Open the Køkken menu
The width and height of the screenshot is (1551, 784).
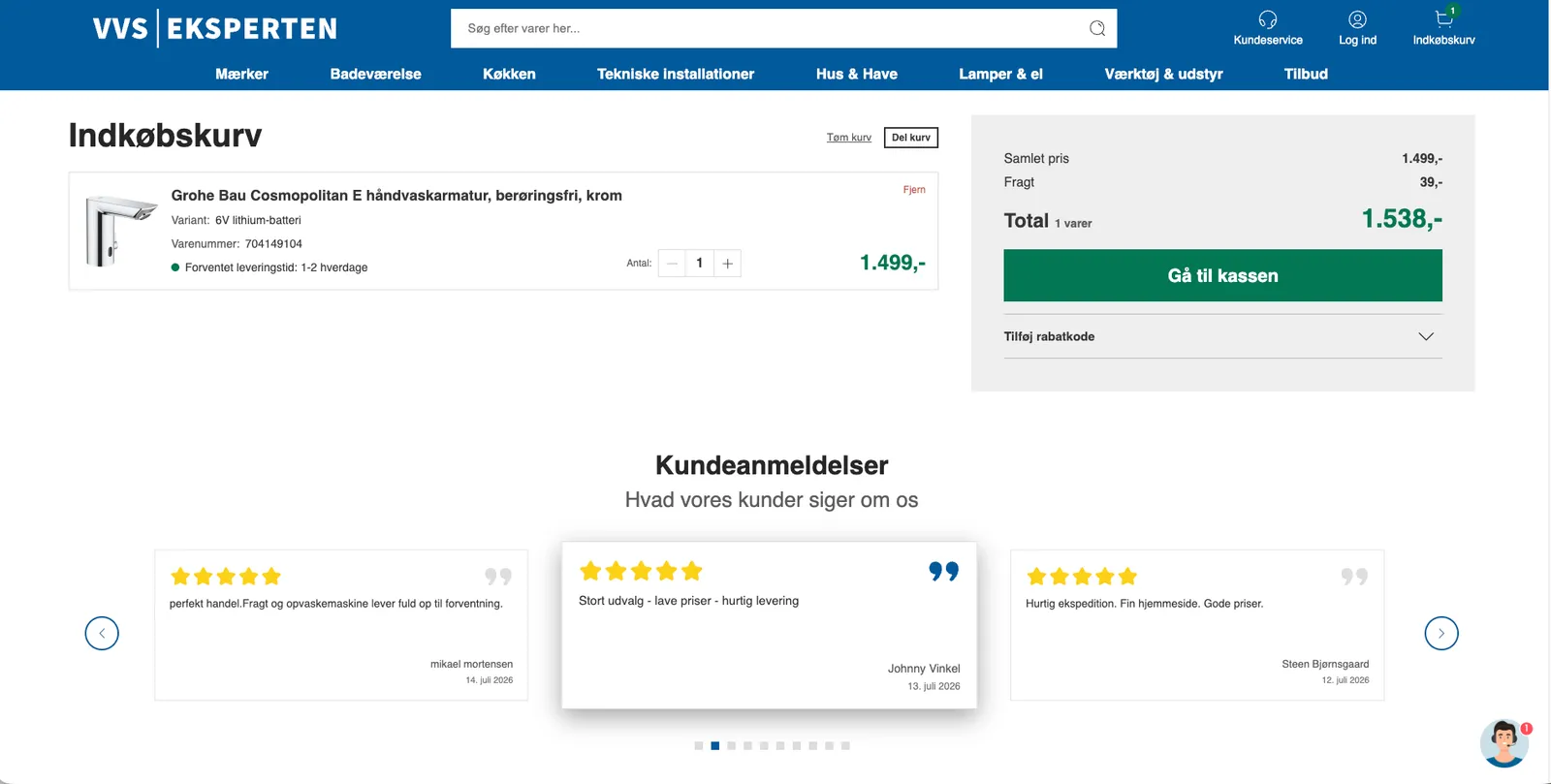tap(509, 74)
